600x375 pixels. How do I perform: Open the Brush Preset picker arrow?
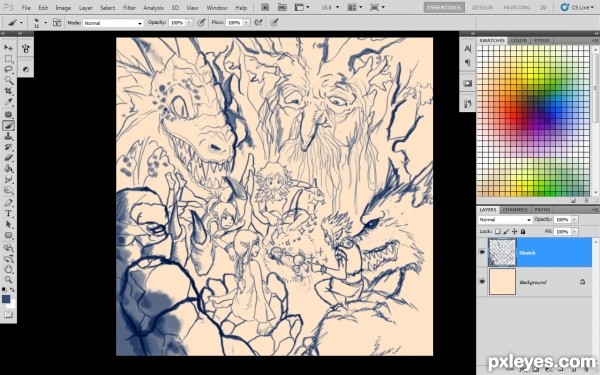46,23
